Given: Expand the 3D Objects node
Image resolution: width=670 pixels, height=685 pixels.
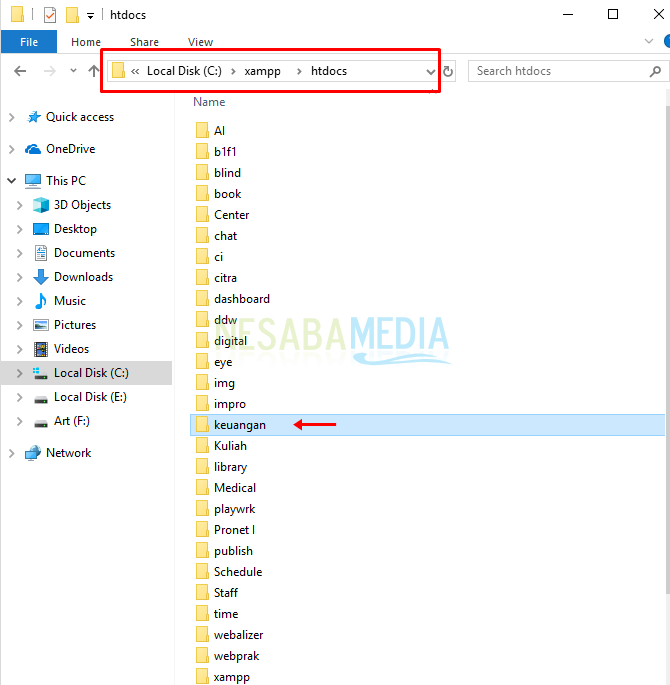Looking at the screenshot, I should (x=19, y=205).
